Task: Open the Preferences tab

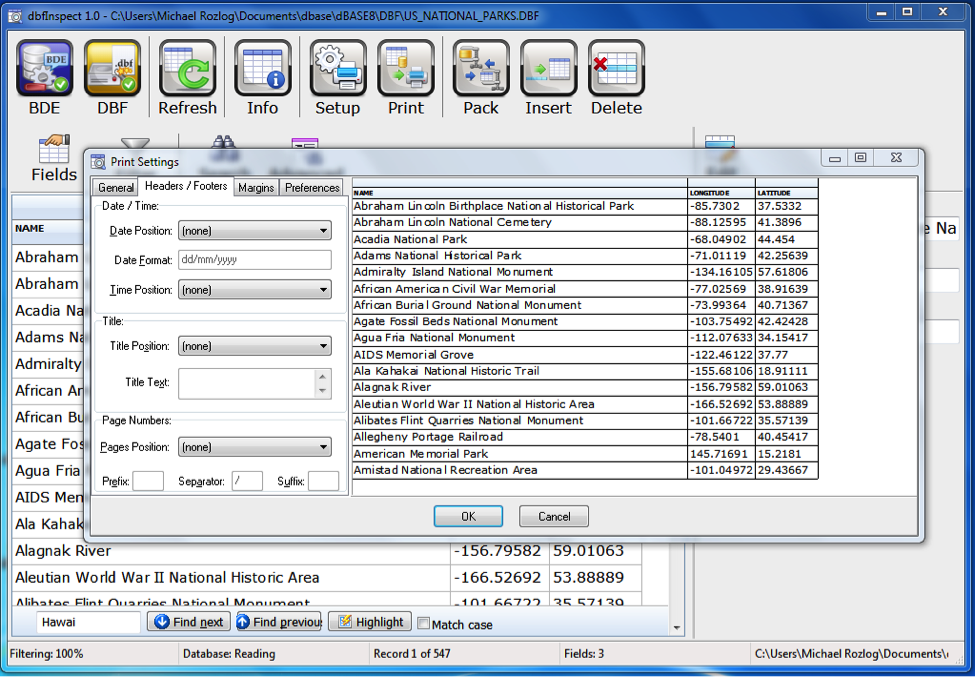Action: (312, 187)
